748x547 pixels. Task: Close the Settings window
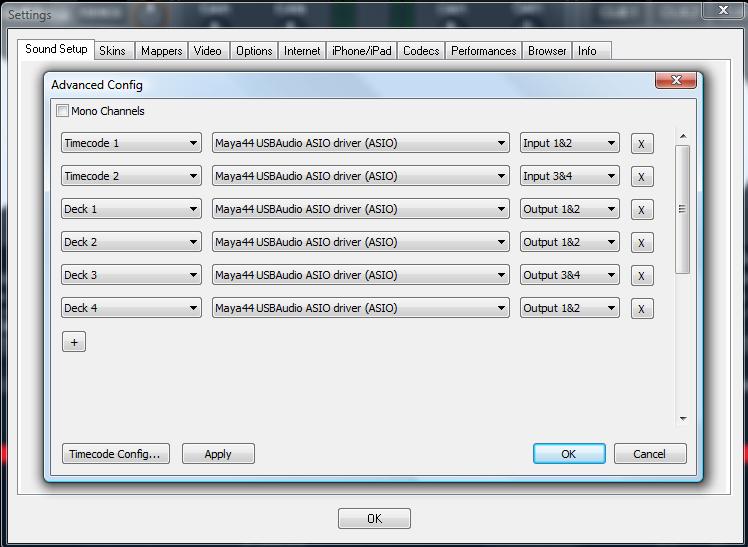tap(723, 10)
